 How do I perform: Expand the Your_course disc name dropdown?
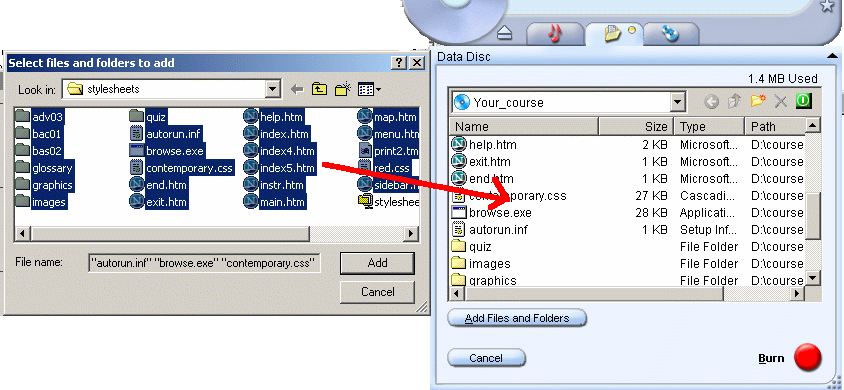(x=677, y=102)
